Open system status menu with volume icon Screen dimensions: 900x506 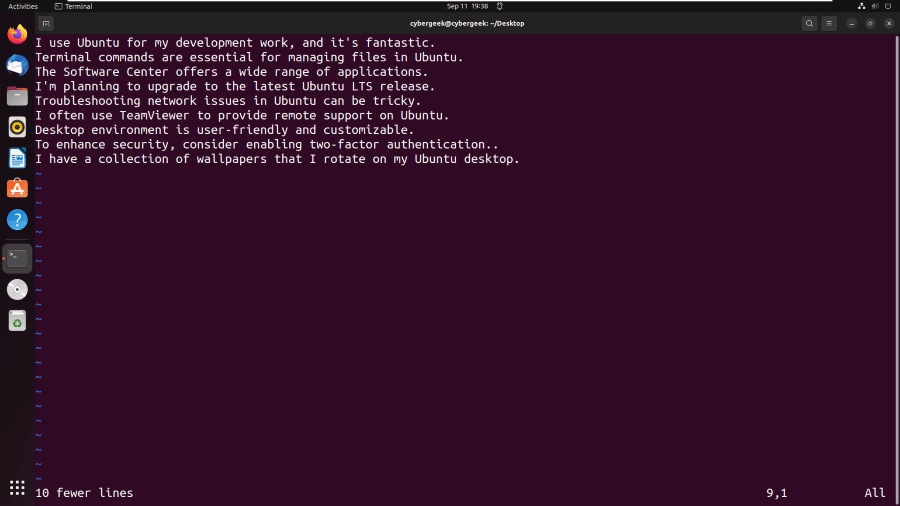coord(875,6)
